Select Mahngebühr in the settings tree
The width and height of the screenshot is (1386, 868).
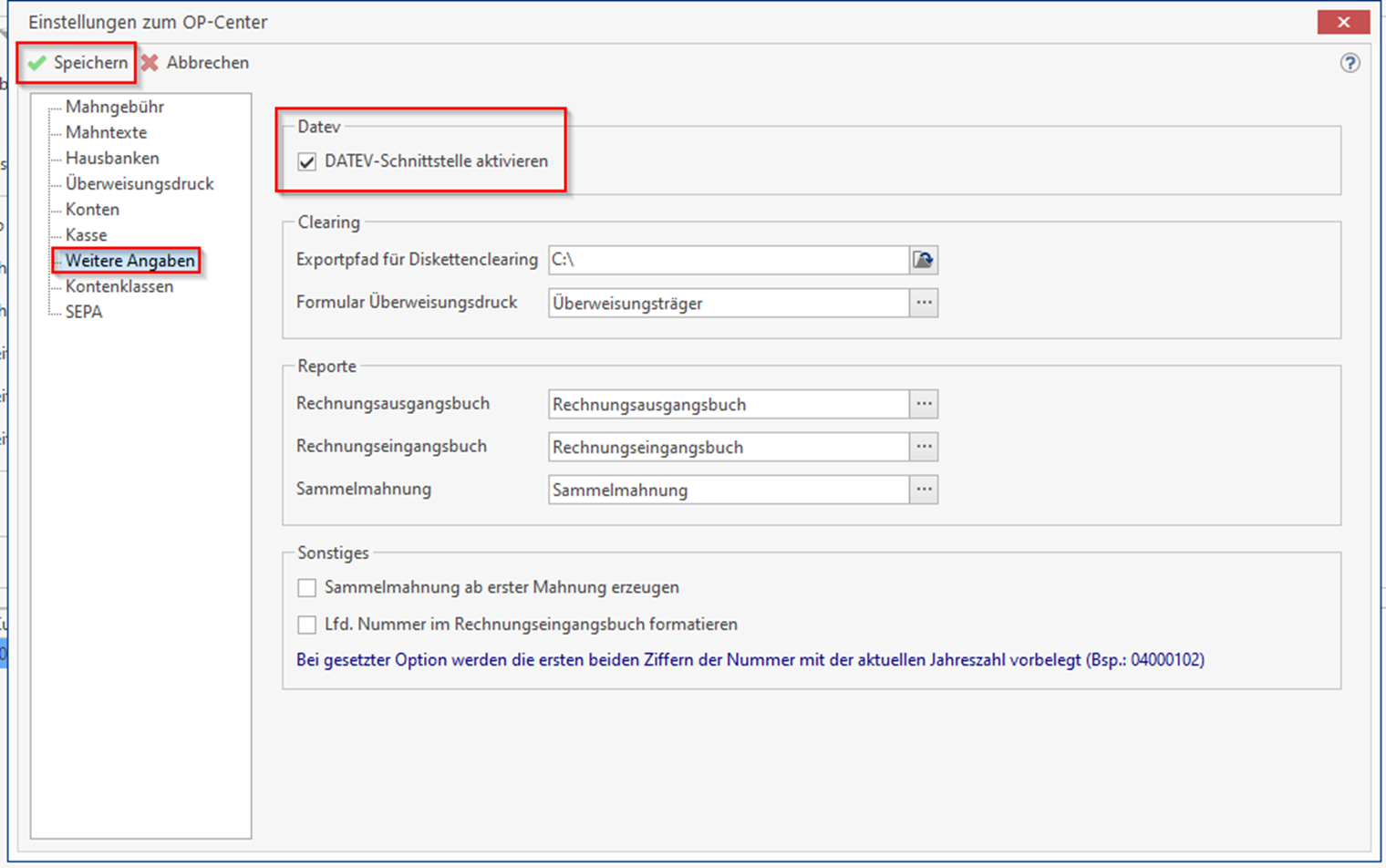pos(114,107)
